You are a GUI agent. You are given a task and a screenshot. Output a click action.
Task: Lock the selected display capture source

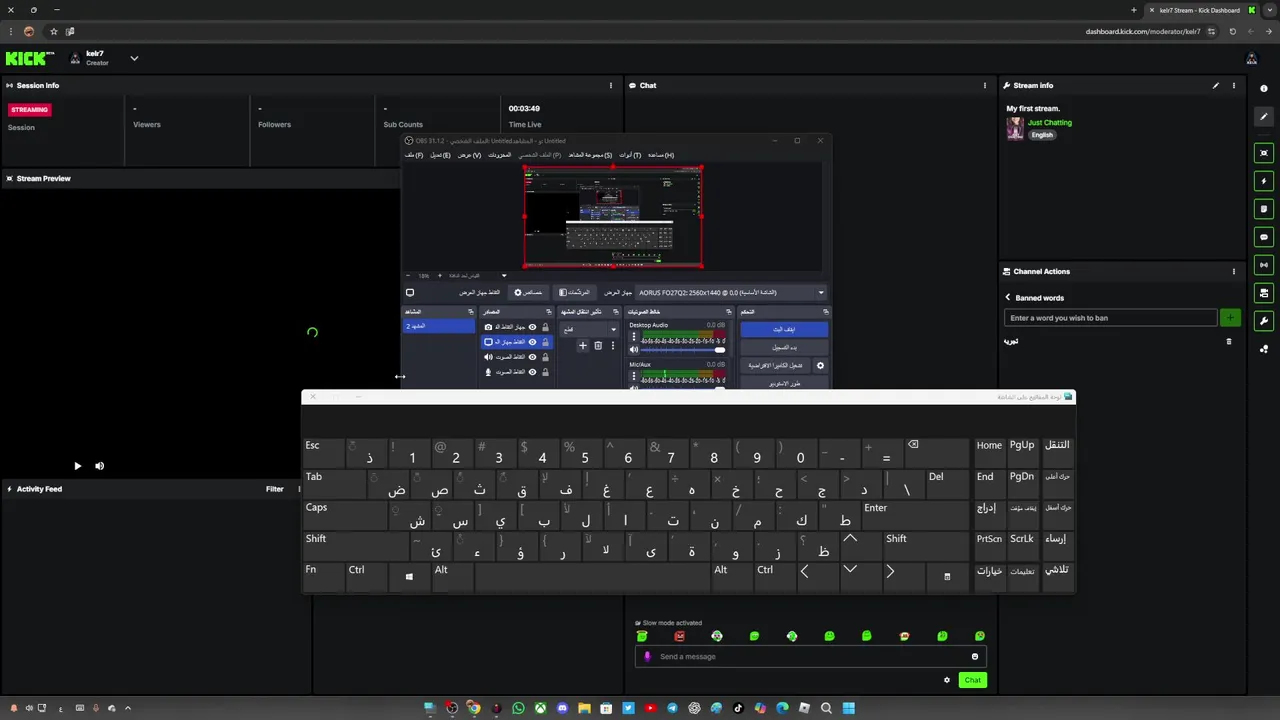click(545, 342)
